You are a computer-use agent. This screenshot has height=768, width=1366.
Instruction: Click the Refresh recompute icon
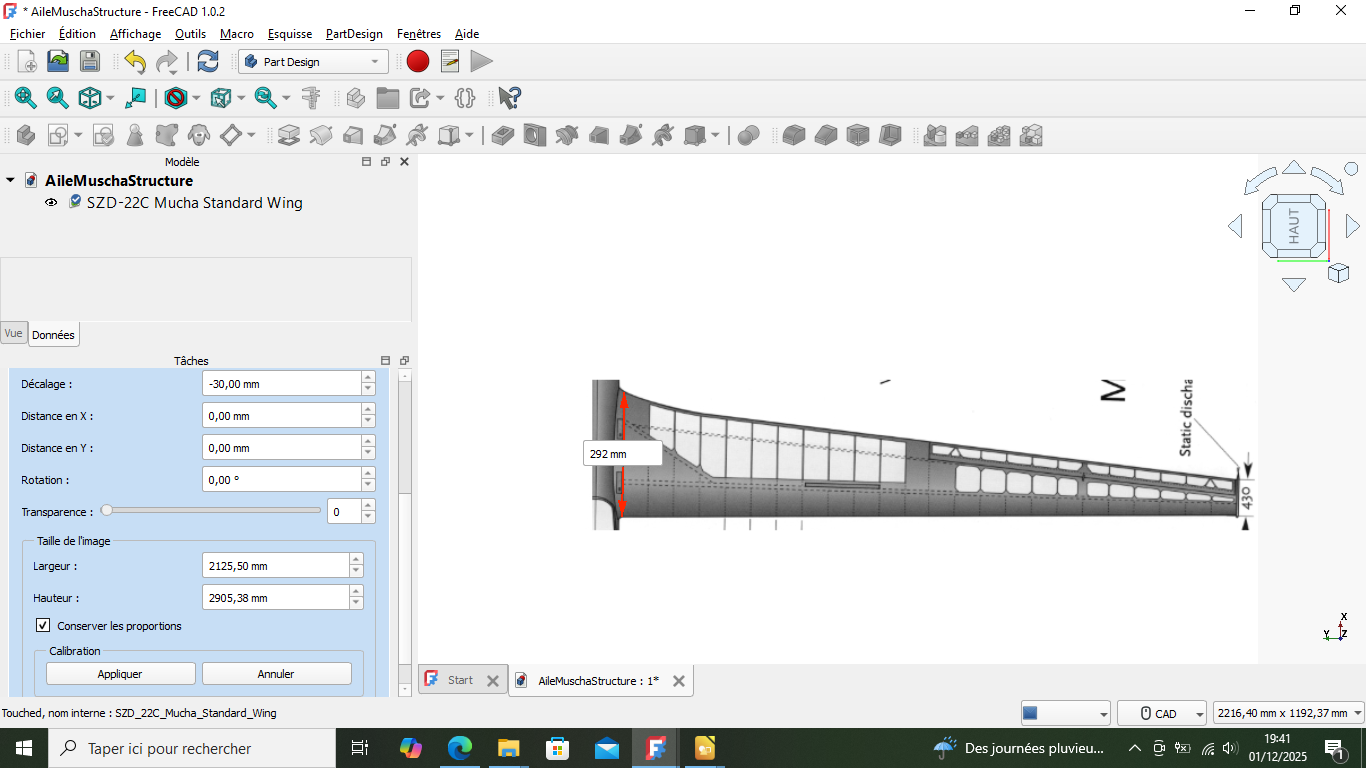point(208,62)
